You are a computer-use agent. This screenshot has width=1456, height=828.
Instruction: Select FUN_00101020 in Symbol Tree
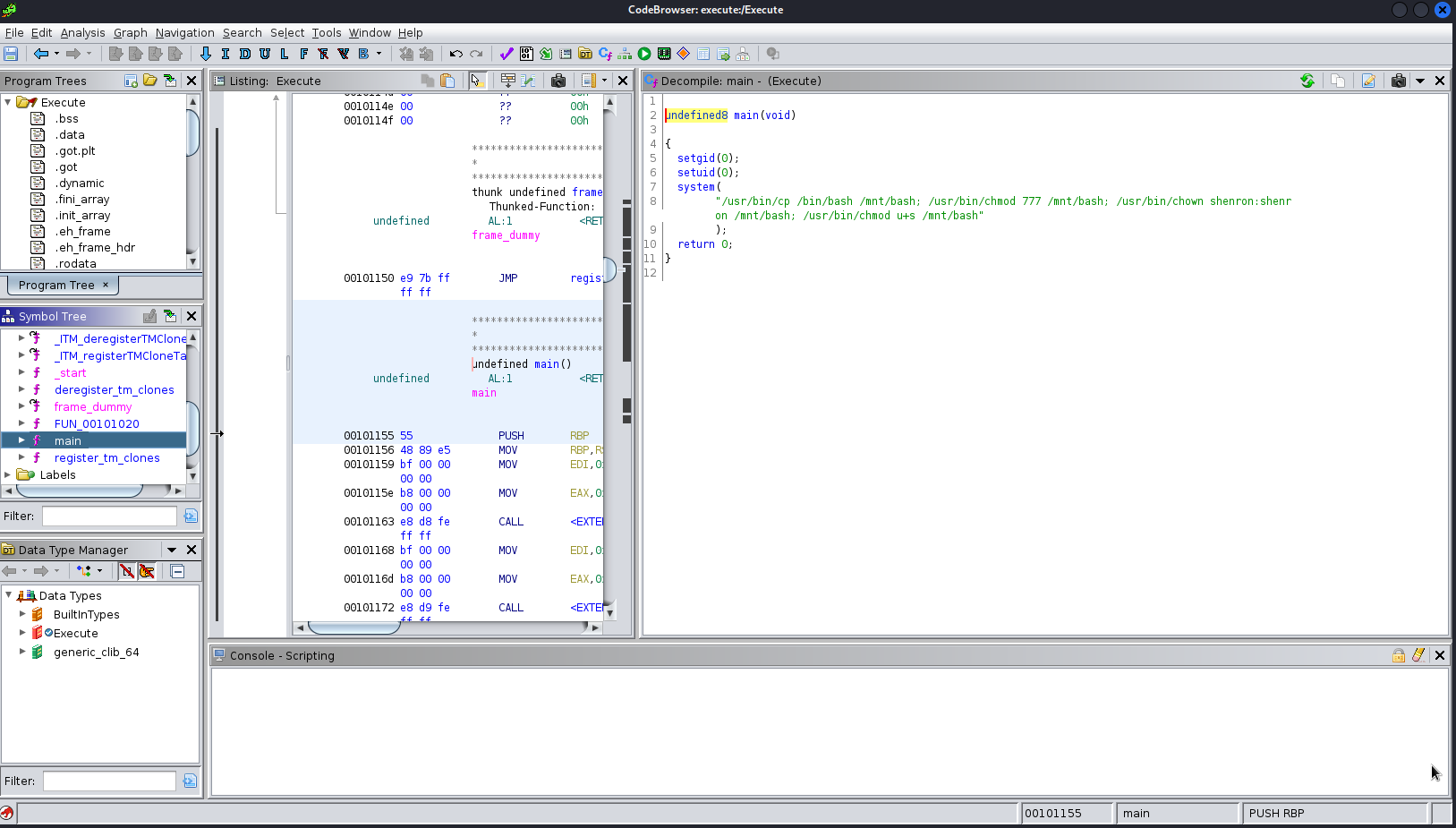97,423
